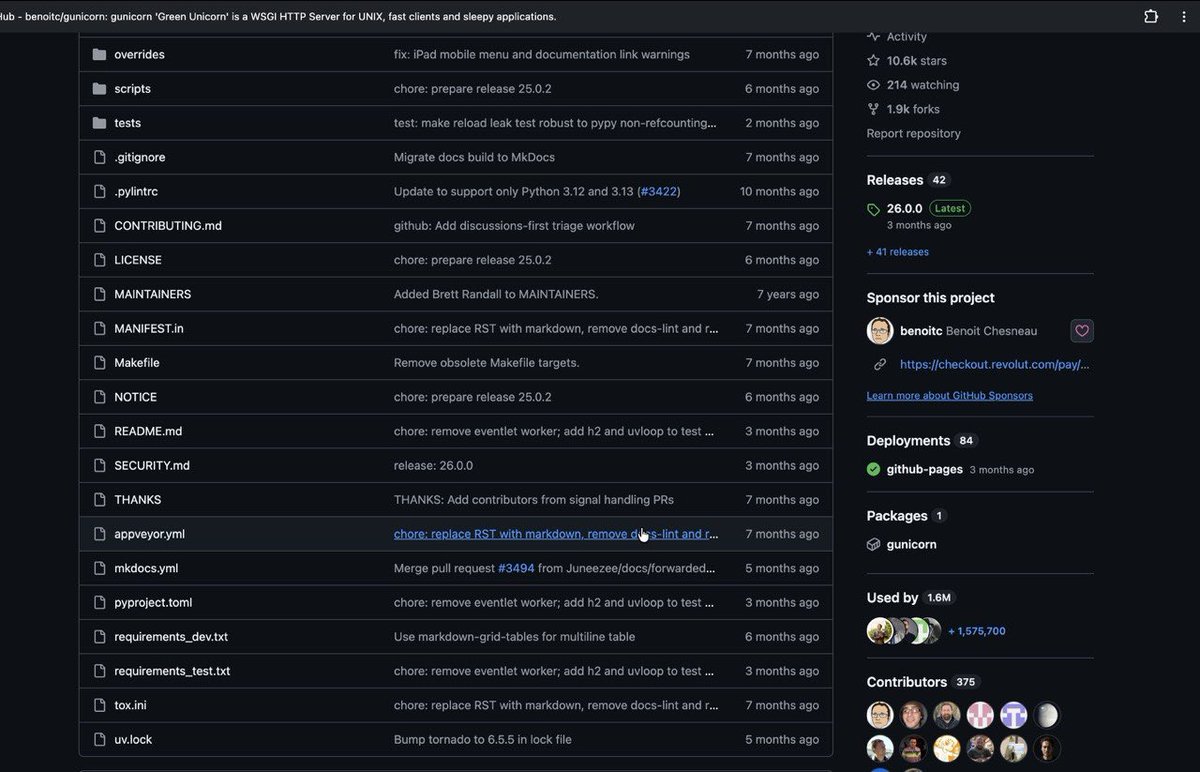This screenshot has height=772, width=1200.
Task: Open appveyor.yml file
Action: point(149,534)
